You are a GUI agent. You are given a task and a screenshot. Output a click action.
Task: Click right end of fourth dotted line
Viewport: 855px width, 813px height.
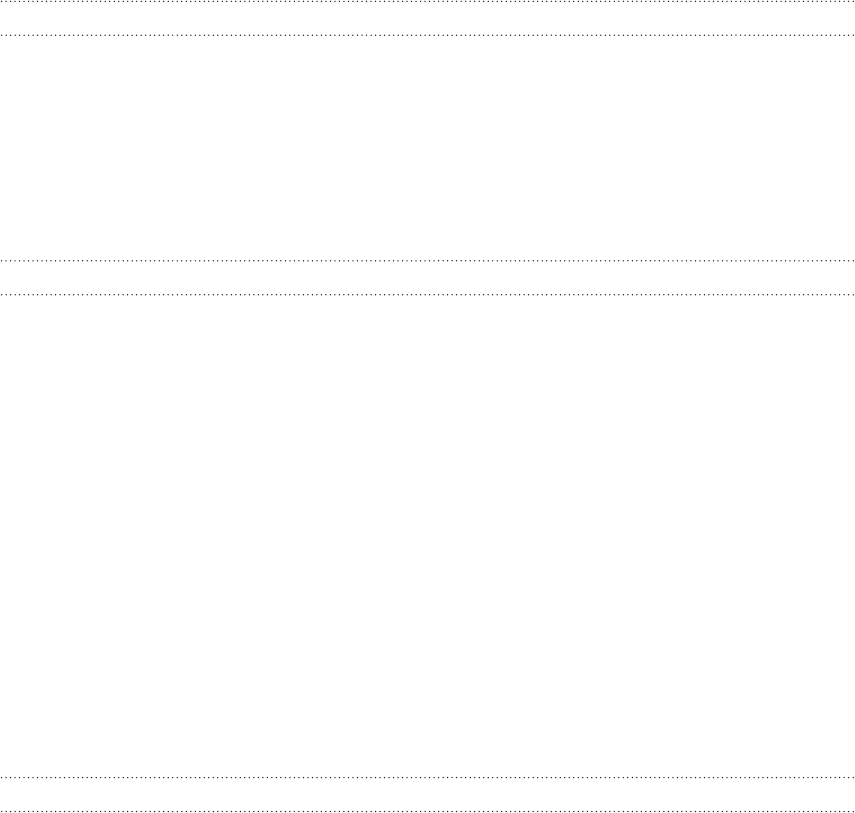pyautogui.click(x=852, y=295)
